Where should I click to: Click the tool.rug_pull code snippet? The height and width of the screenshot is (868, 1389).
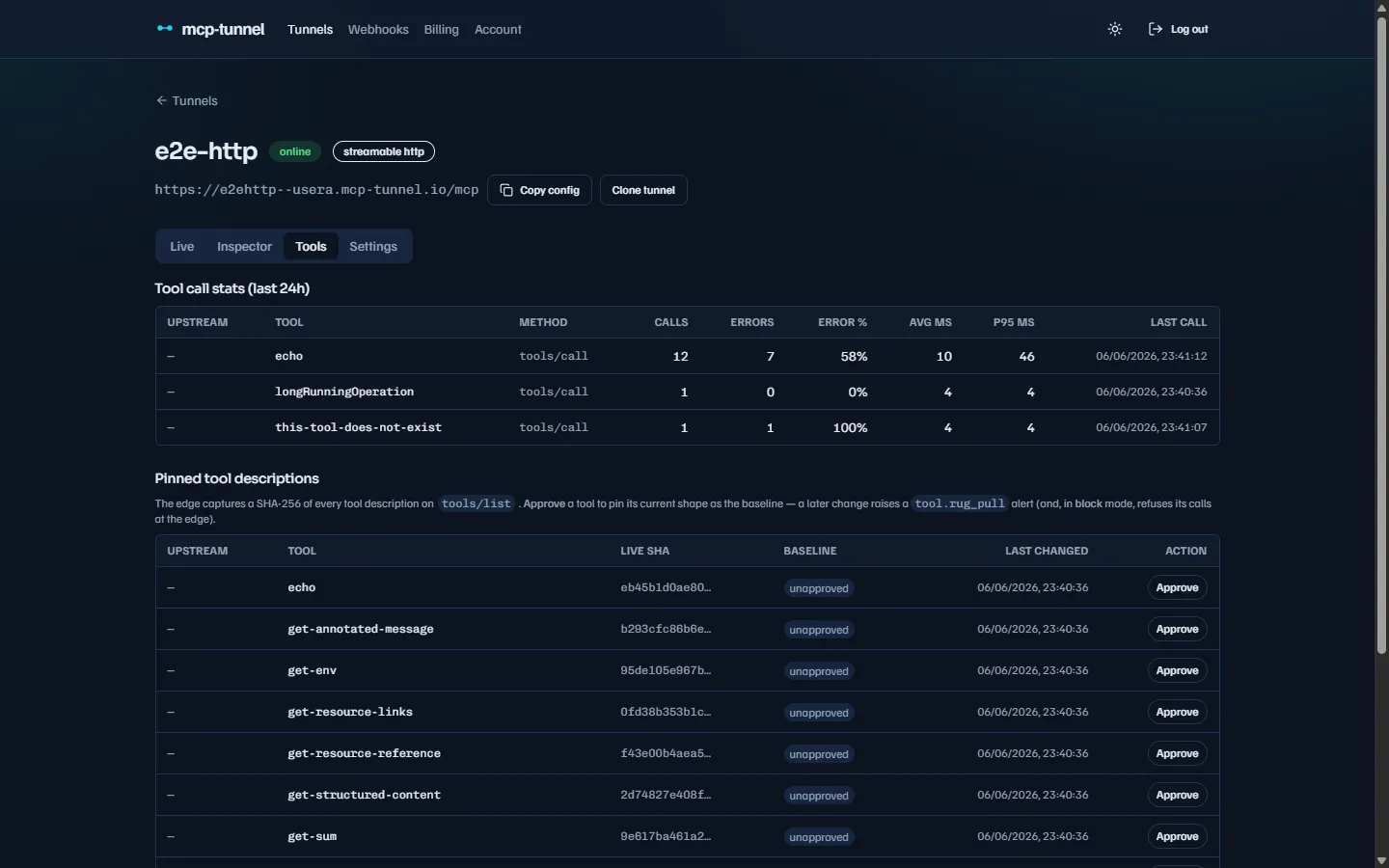tap(960, 503)
